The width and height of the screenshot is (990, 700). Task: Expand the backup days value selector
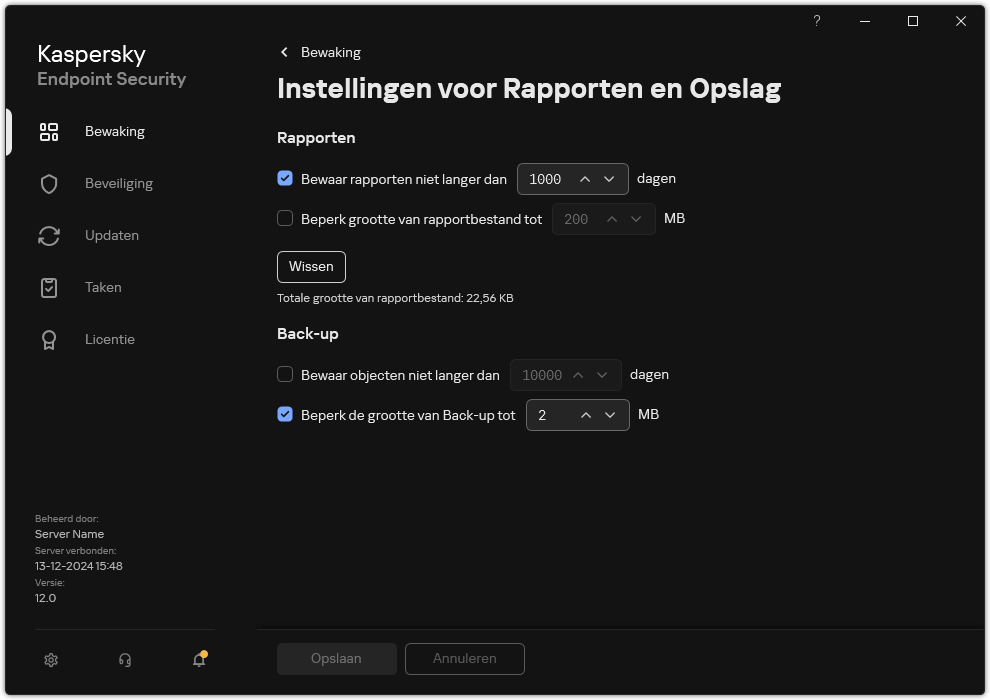pyautogui.click(x=603, y=375)
